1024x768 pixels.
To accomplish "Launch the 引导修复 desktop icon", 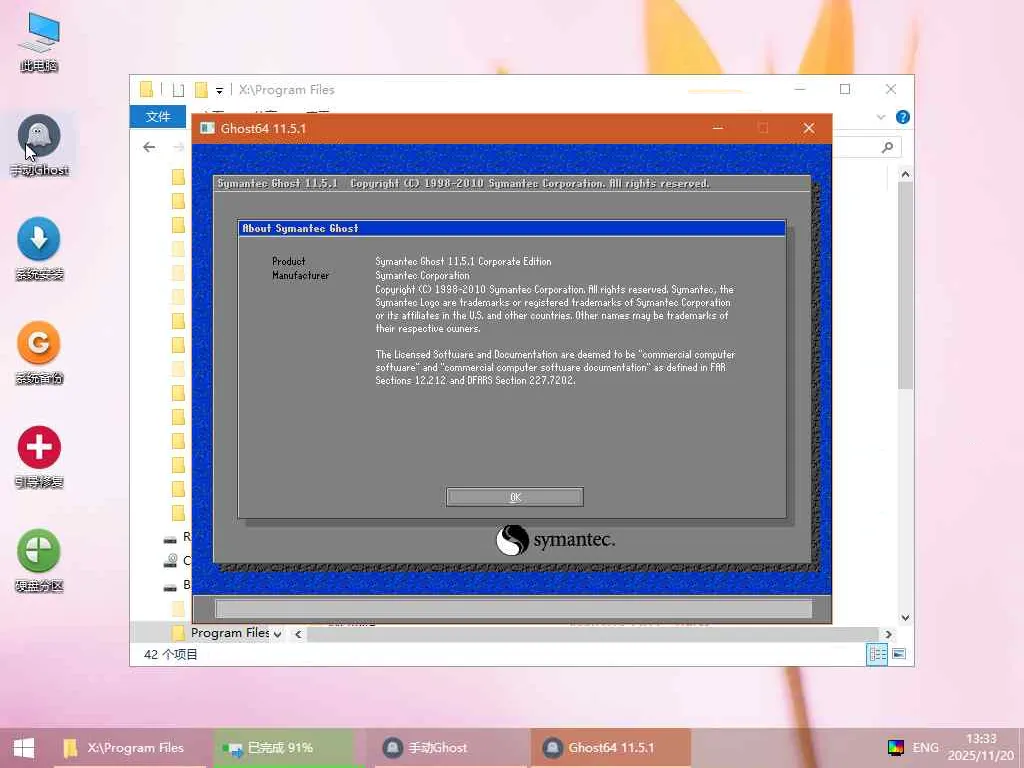I will 39,458.
